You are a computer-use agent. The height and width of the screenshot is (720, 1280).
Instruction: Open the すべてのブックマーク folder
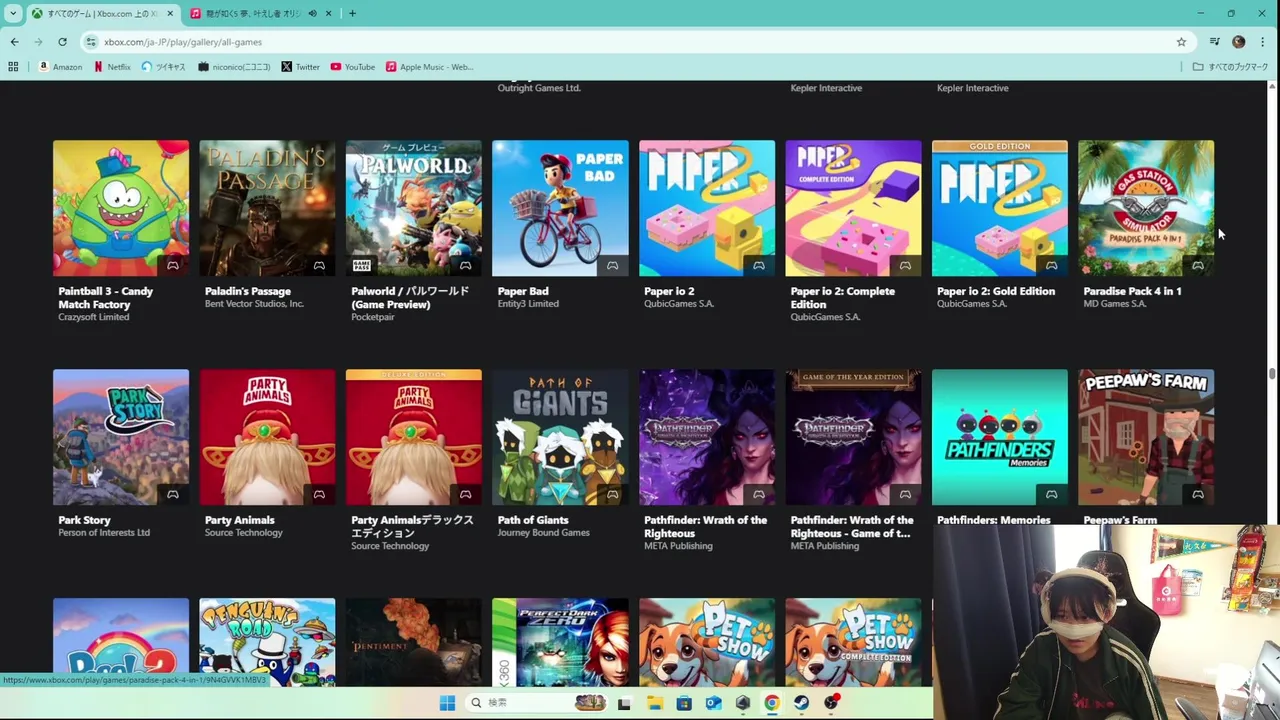[1230, 67]
